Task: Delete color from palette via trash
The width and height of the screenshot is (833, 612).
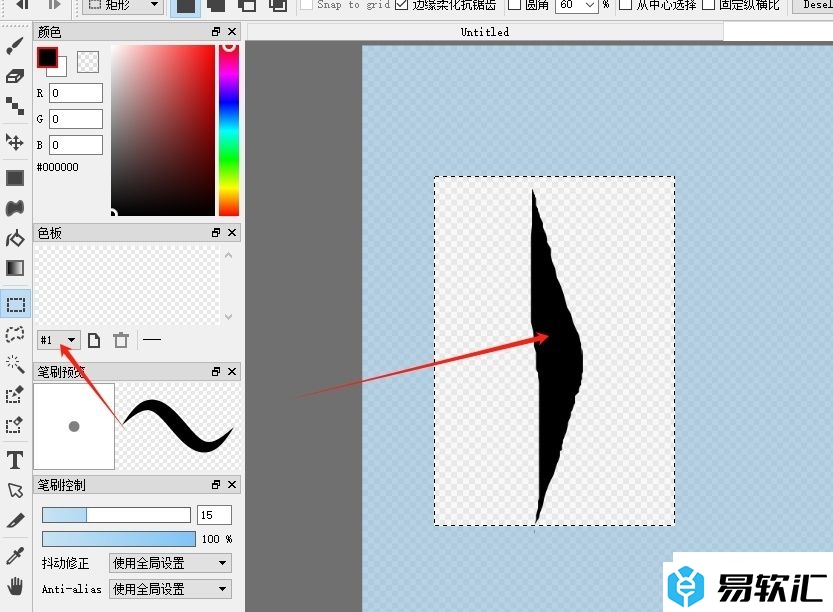Action: coord(121,340)
